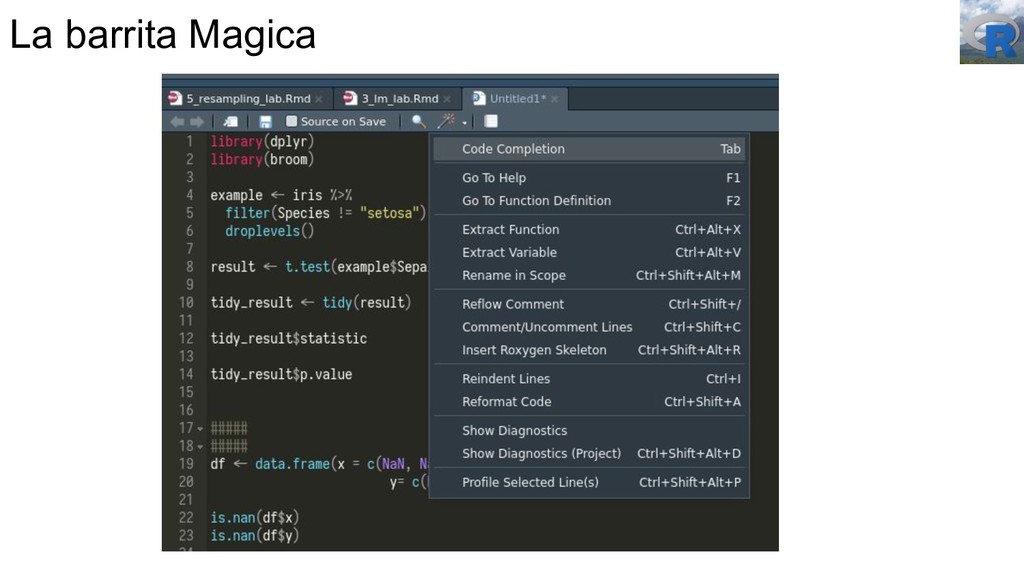Collapse the code section fold at line 18

200,447
